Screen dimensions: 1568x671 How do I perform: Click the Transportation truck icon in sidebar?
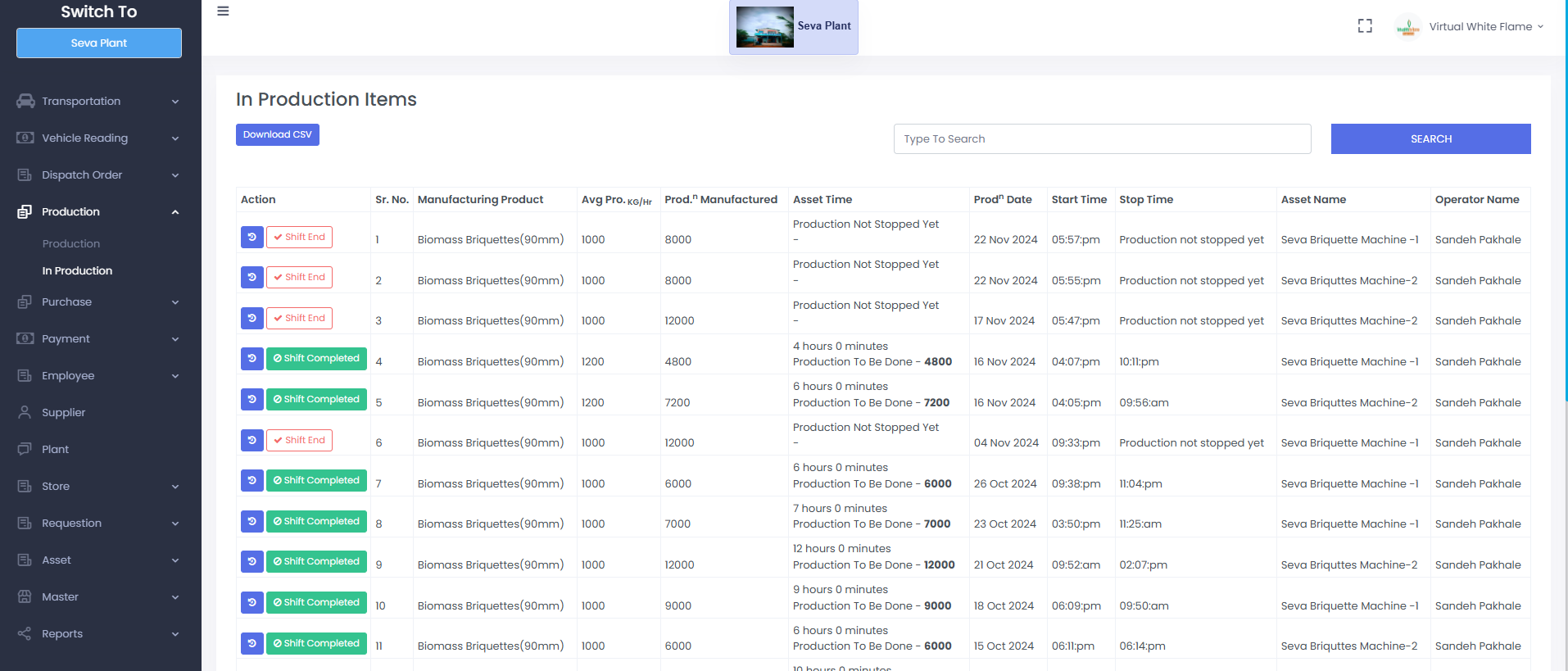coord(25,101)
